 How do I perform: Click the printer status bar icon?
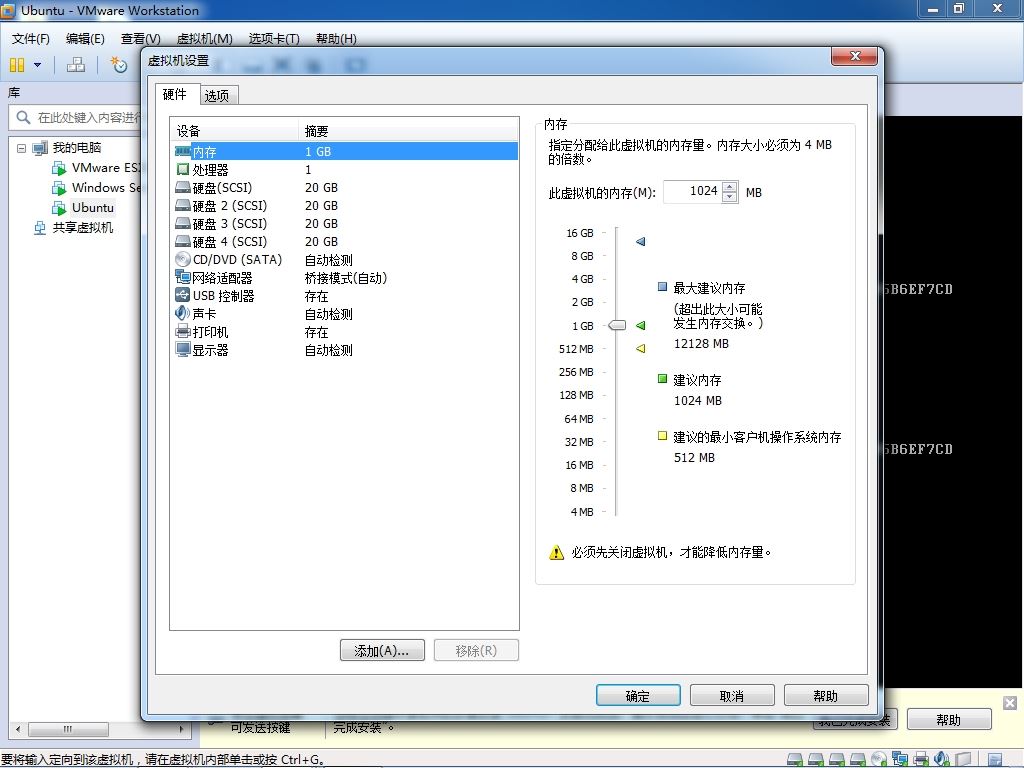point(921,760)
